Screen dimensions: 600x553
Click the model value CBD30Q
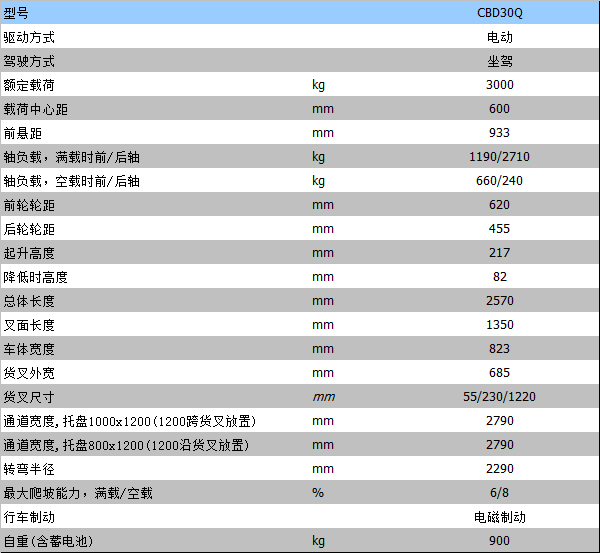tap(499, 13)
